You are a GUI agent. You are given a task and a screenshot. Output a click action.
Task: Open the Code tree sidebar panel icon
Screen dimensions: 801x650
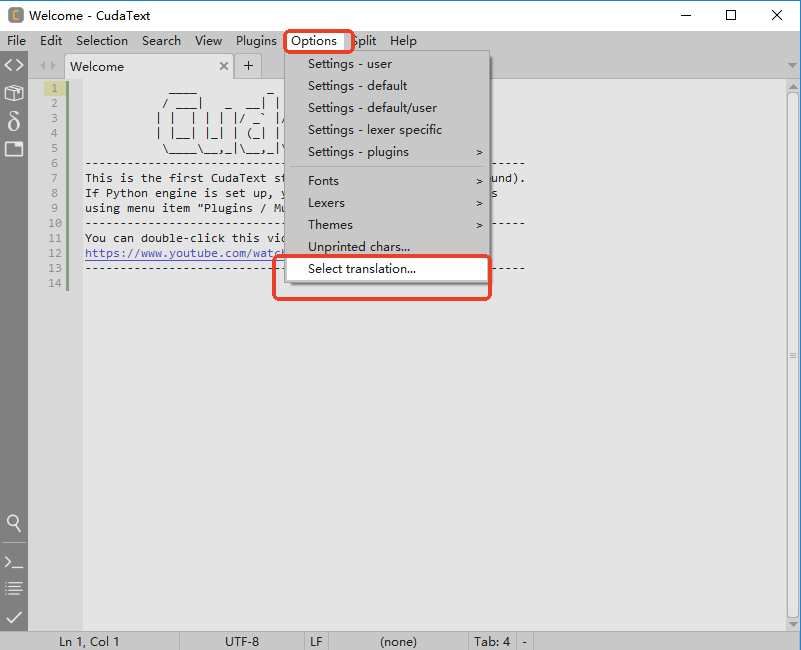14,65
